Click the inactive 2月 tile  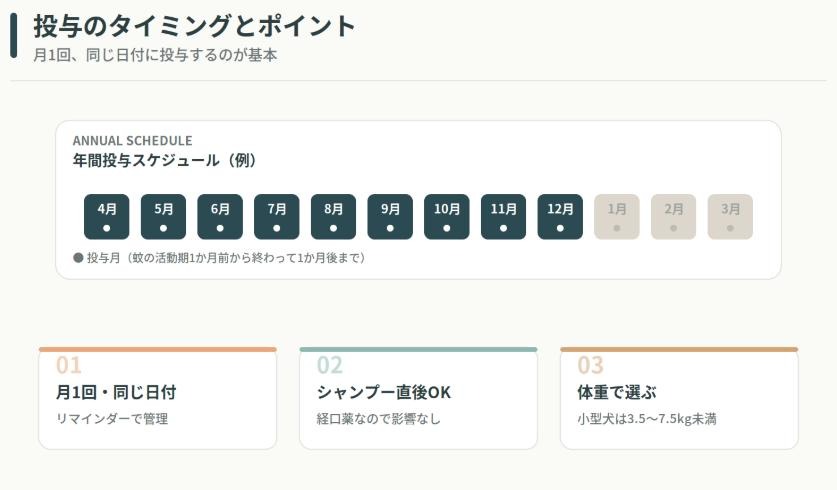pos(674,217)
